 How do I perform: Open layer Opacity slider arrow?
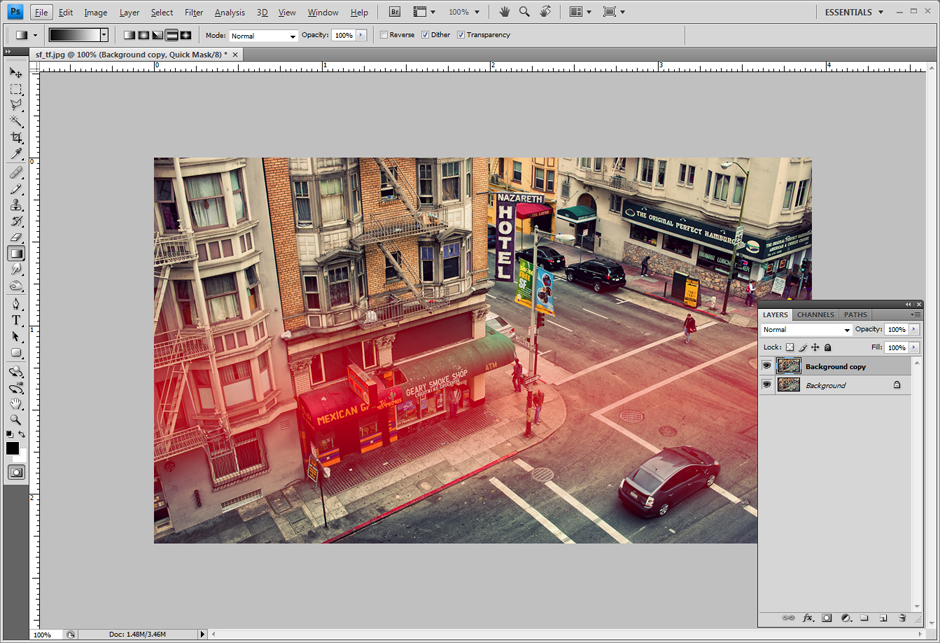[x=914, y=330]
